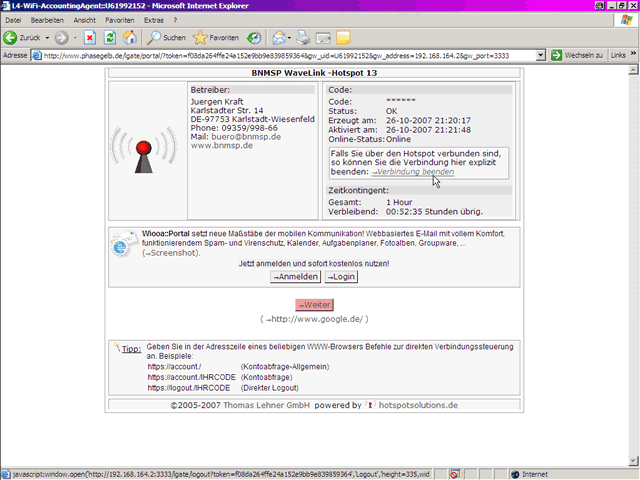Click the small hotspotsolutions logo icon

point(370,405)
